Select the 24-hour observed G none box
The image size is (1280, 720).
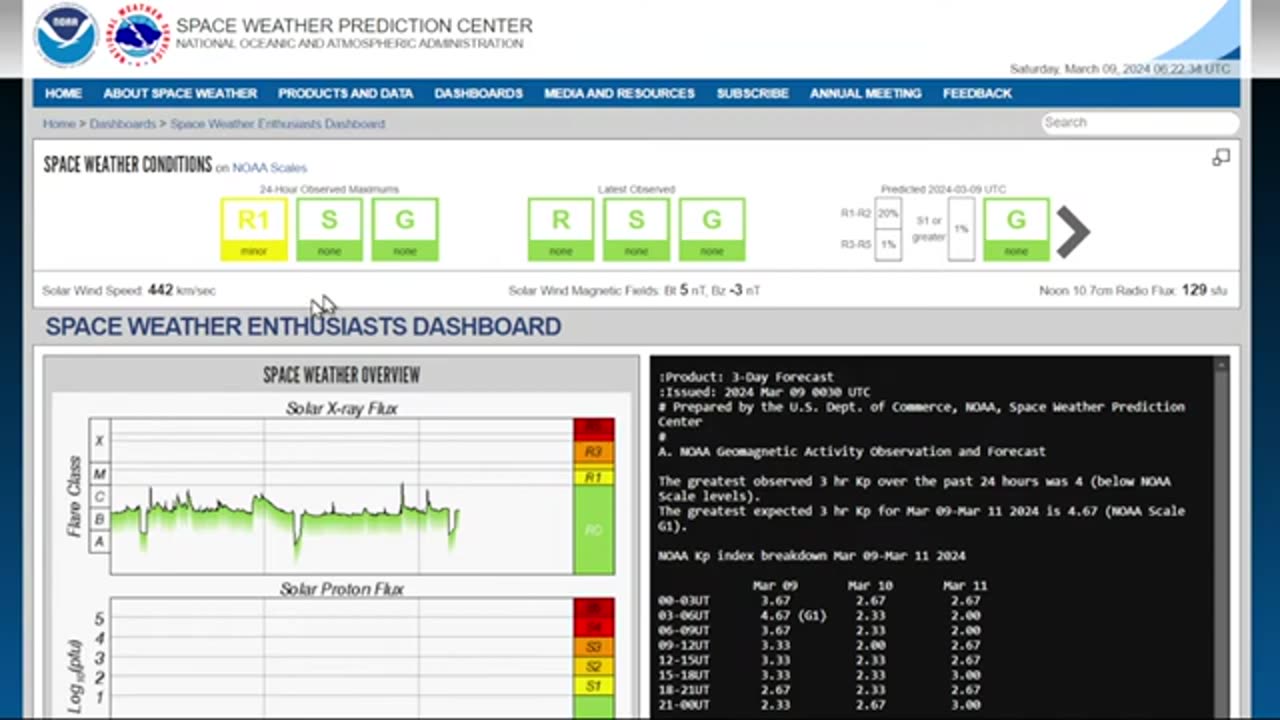click(x=405, y=230)
